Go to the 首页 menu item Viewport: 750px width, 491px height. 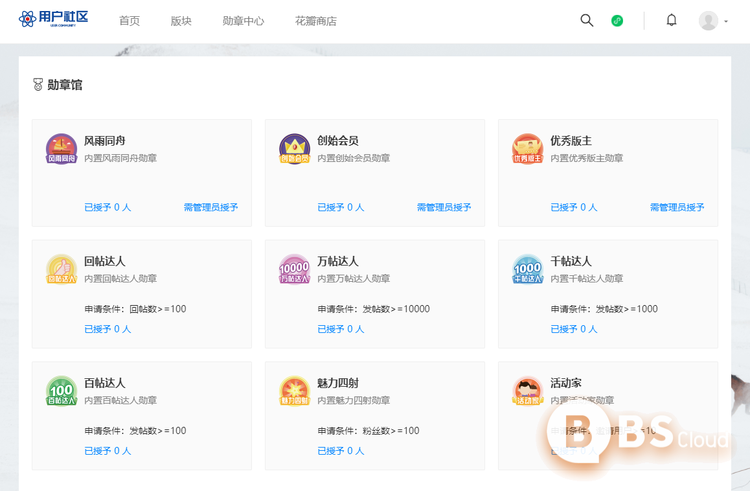point(129,21)
